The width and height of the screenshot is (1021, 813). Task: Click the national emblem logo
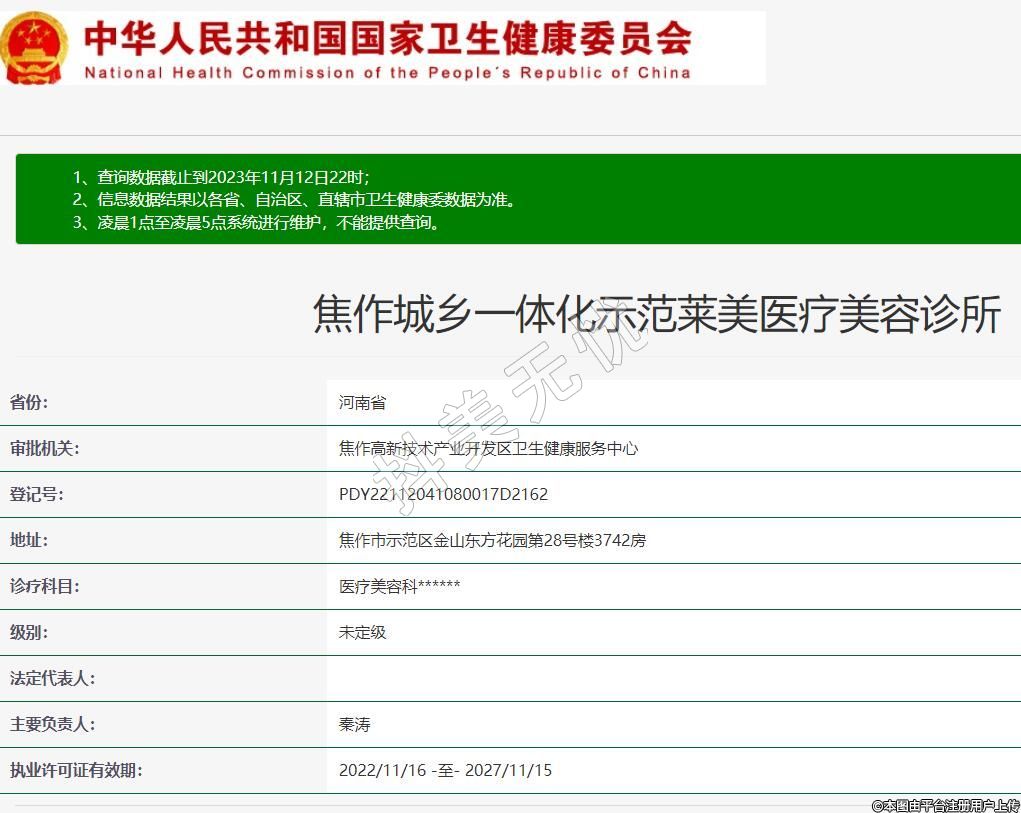(x=35, y=47)
